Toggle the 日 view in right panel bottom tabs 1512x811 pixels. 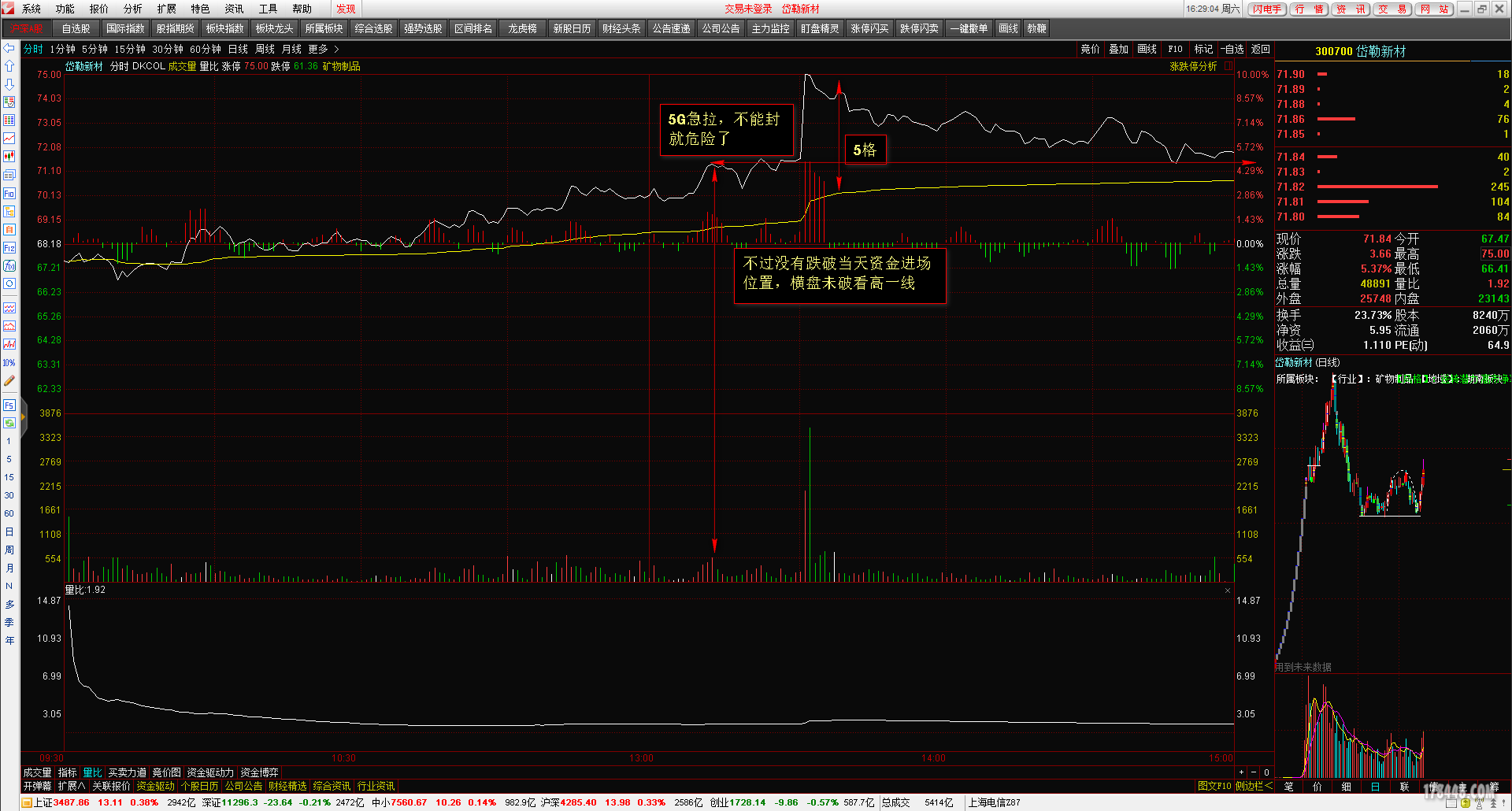pyautogui.click(x=1375, y=787)
